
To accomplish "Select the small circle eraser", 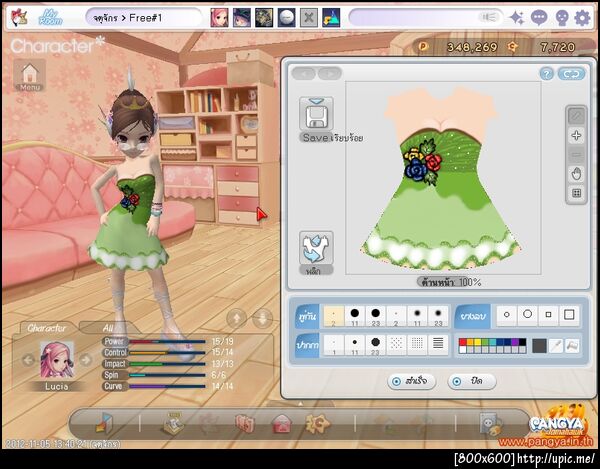I will point(507,315).
